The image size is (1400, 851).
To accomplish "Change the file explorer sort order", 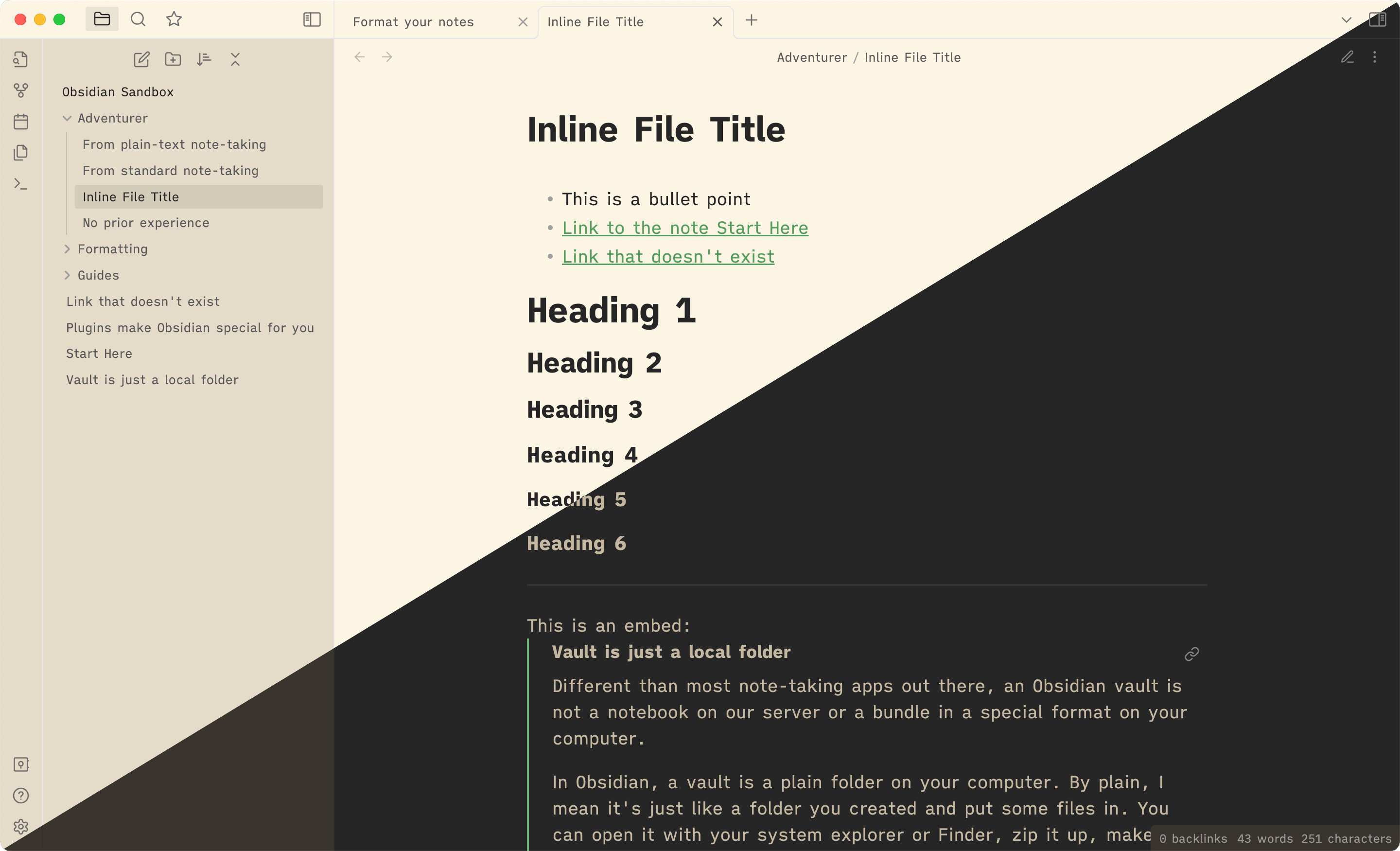I will tap(204, 59).
